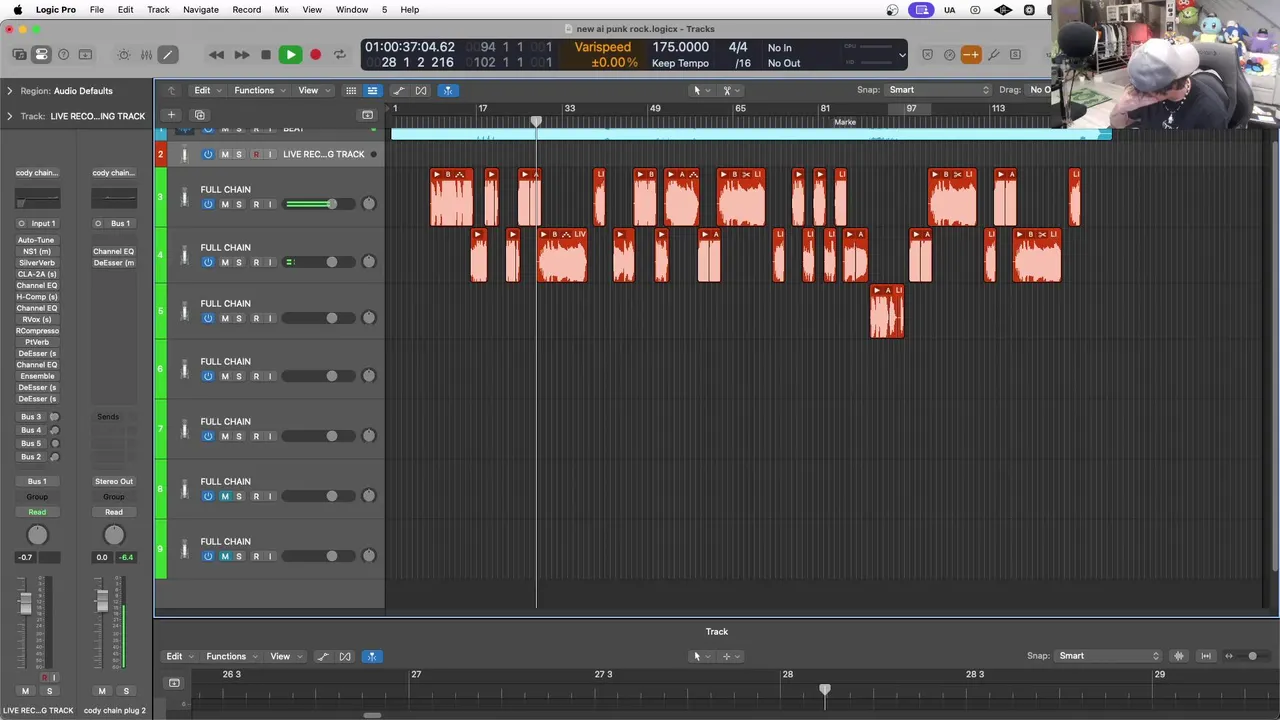
Task: Open the Mixer button
Action: click(x=146, y=55)
